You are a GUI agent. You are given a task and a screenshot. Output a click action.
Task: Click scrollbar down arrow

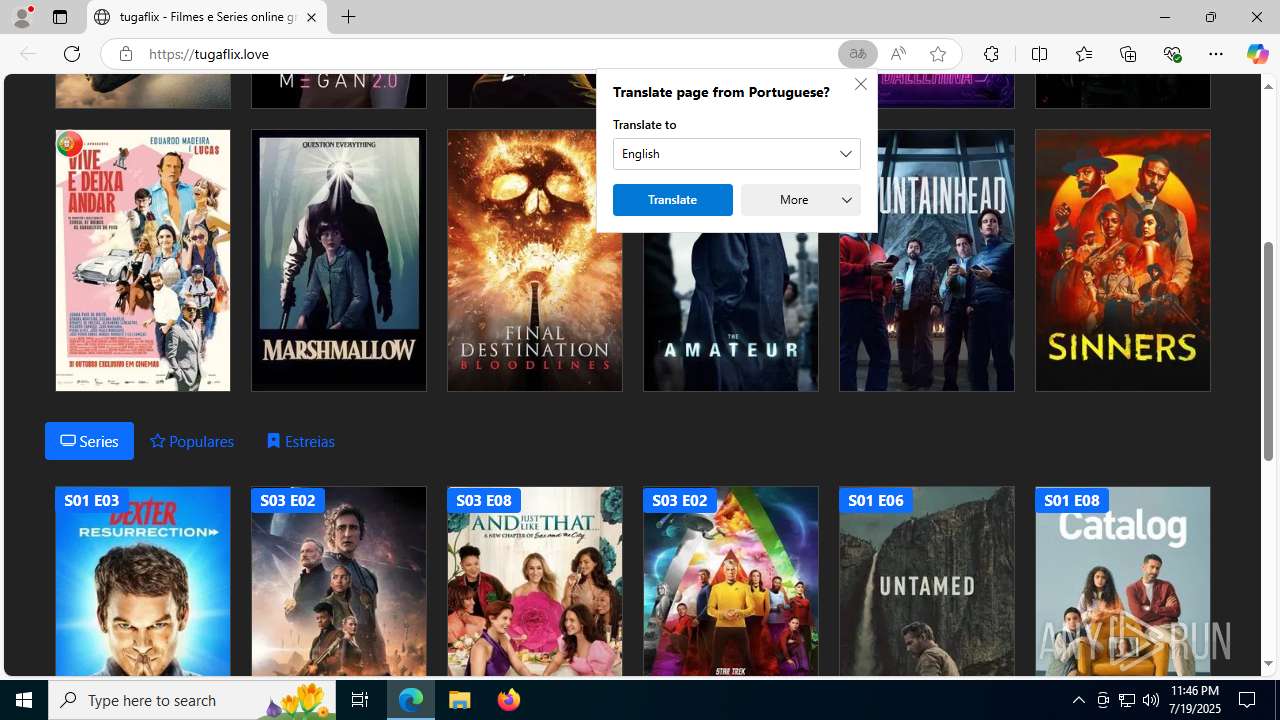(x=1269, y=664)
